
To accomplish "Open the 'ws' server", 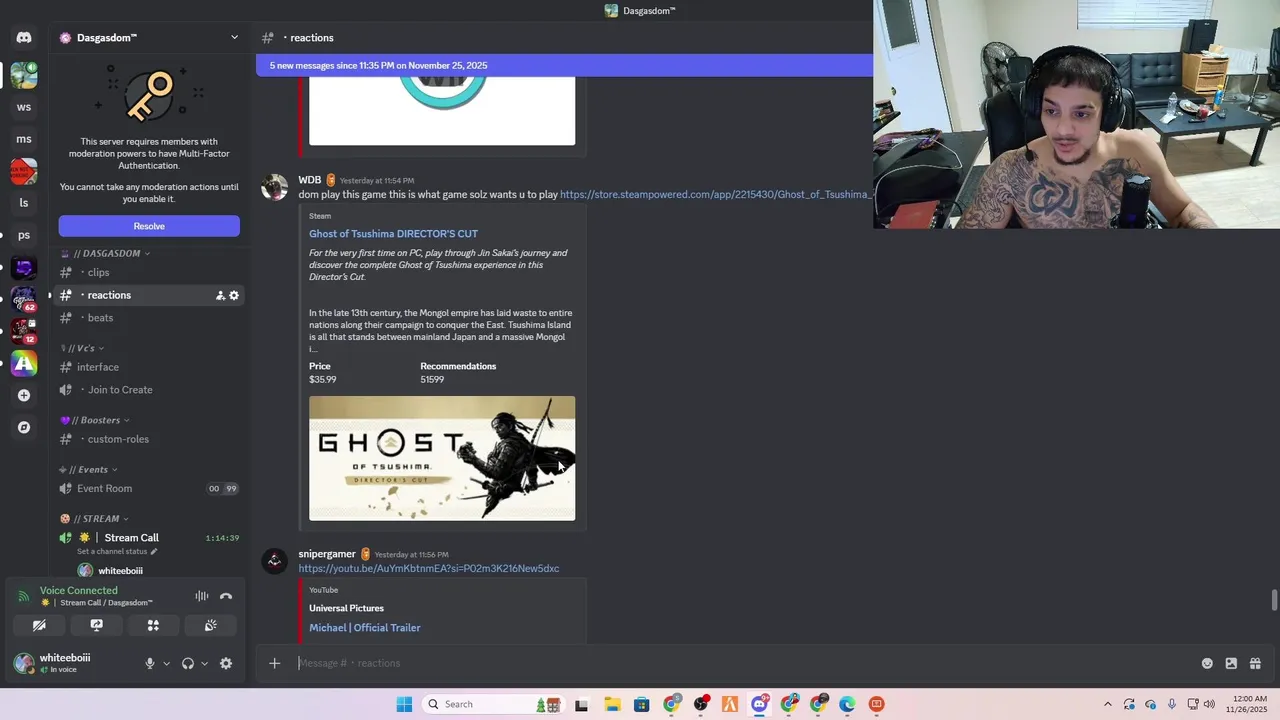I will [24, 107].
